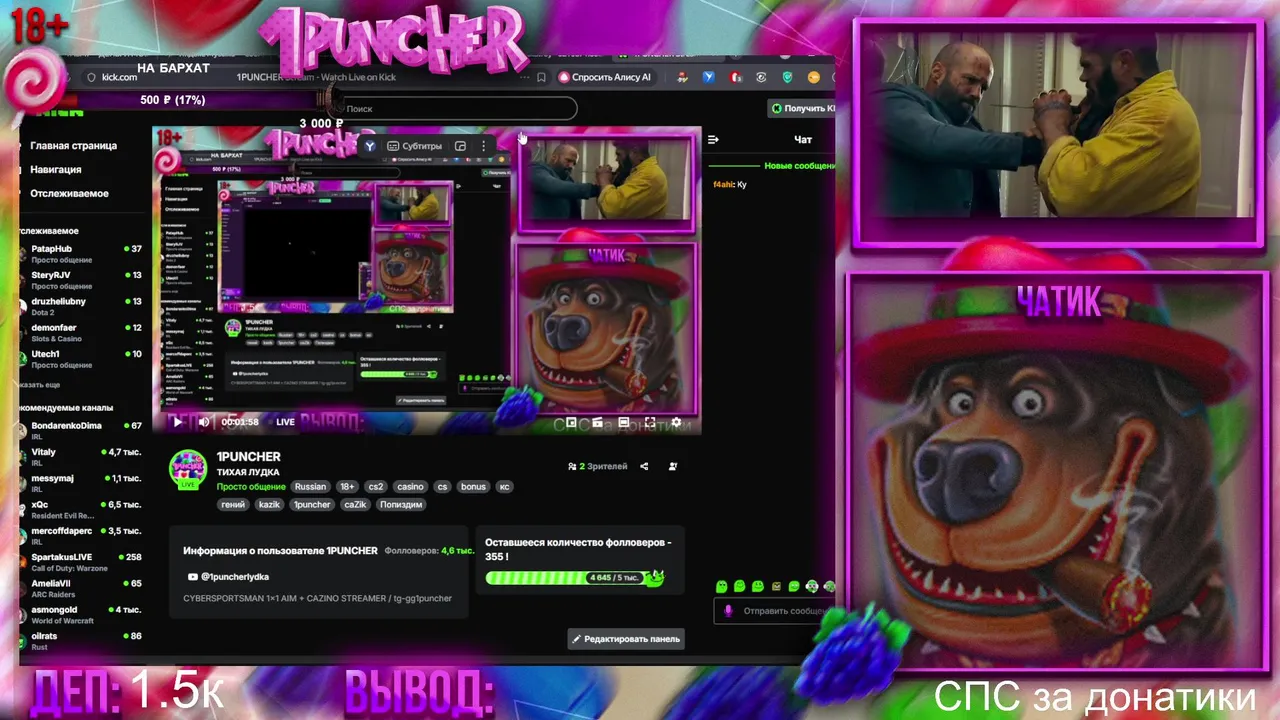This screenshot has width=1280, height=720.
Task: Select the casino tag
Action: [x=410, y=487]
